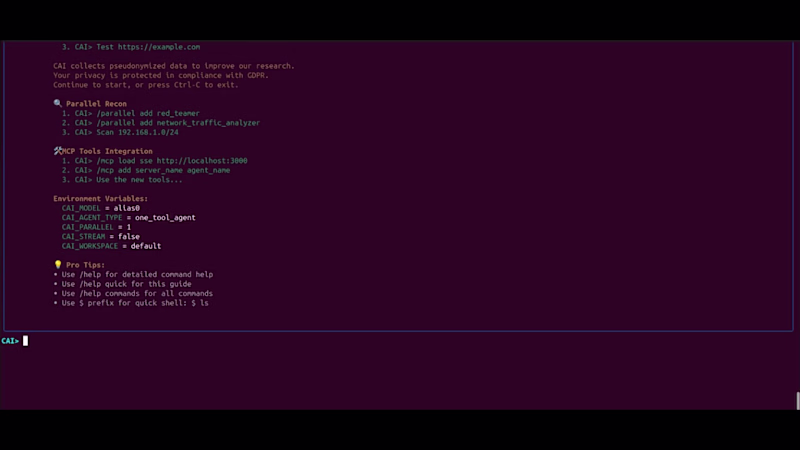Click 'Use /help for detailed command help'
Image resolution: width=800 pixels, height=450 pixels.
133,274
